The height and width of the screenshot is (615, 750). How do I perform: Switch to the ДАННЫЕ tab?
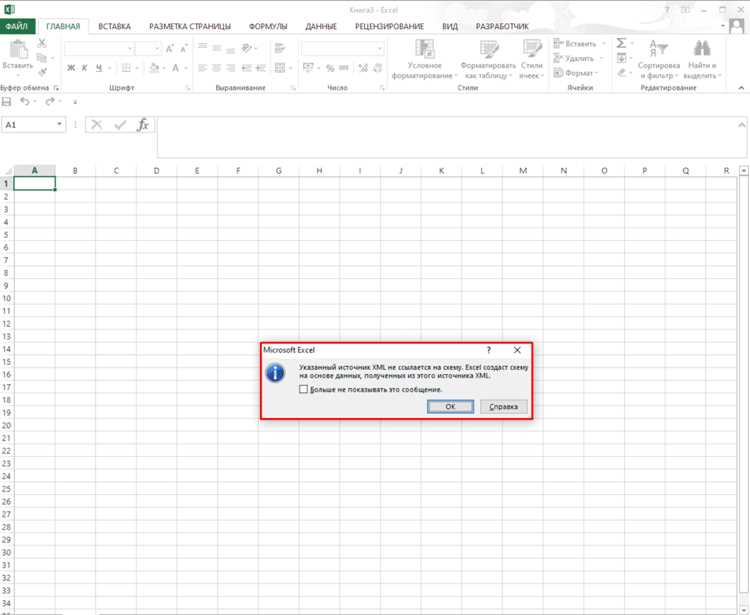click(x=321, y=26)
